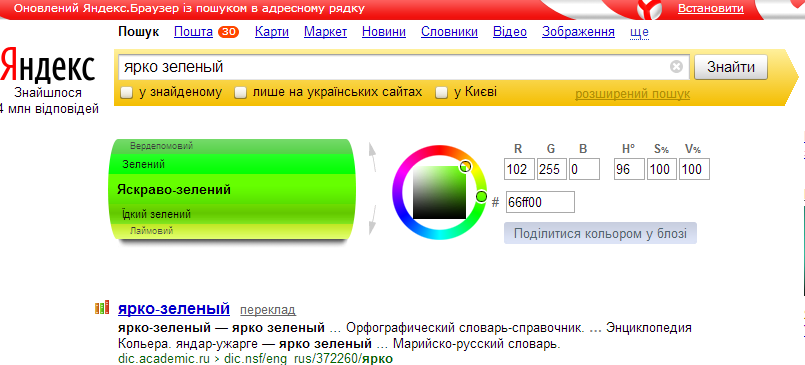Click the Пошта unread count badge 30
Image resolution: width=805 pixels, height=365 pixels.
click(228, 32)
